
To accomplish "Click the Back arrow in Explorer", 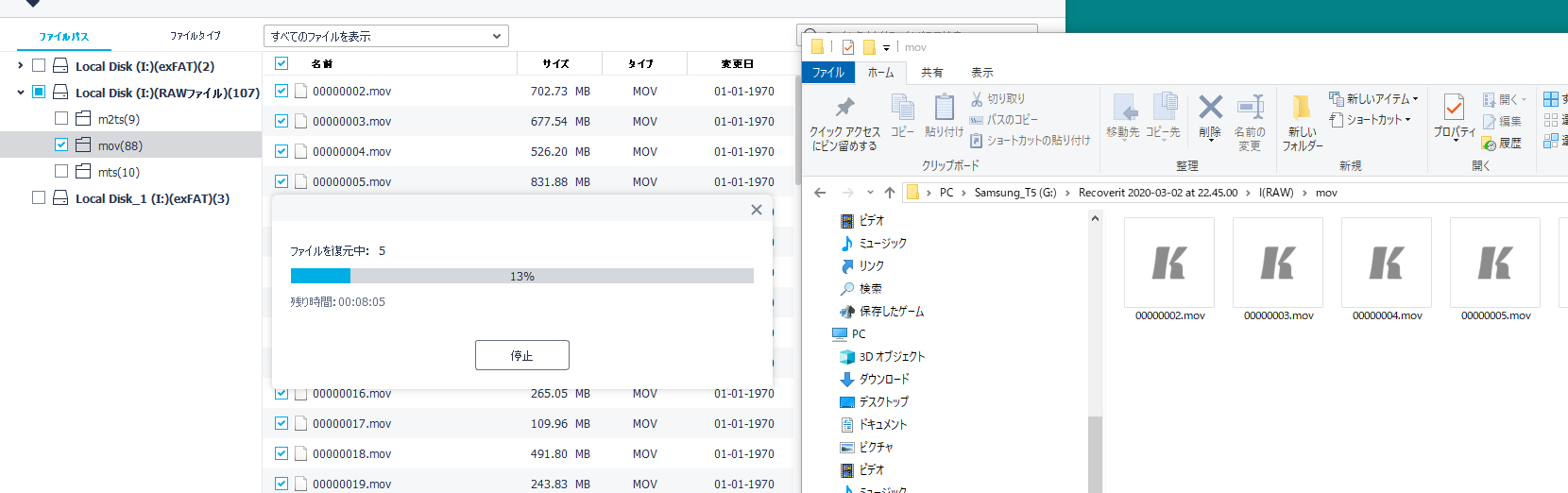I will 820,193.
